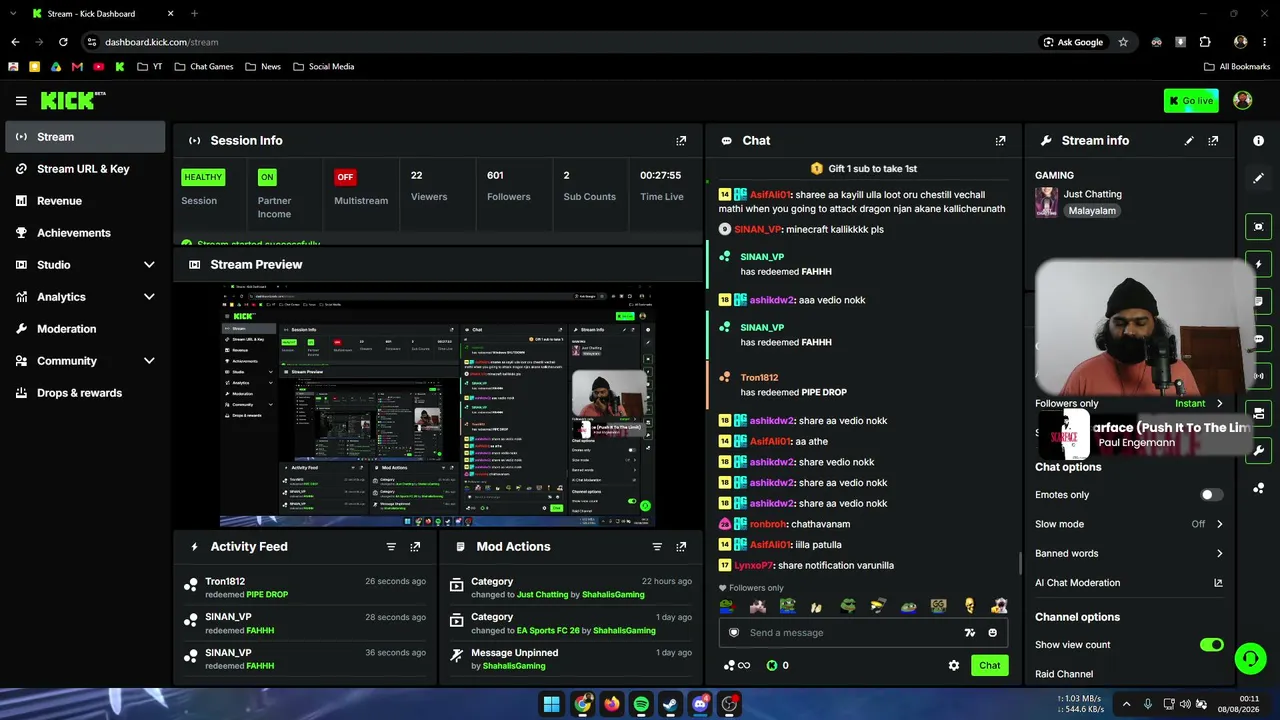Open Steam from the taskbar
Screen dimensions: 1280x720
coord(670,704)
